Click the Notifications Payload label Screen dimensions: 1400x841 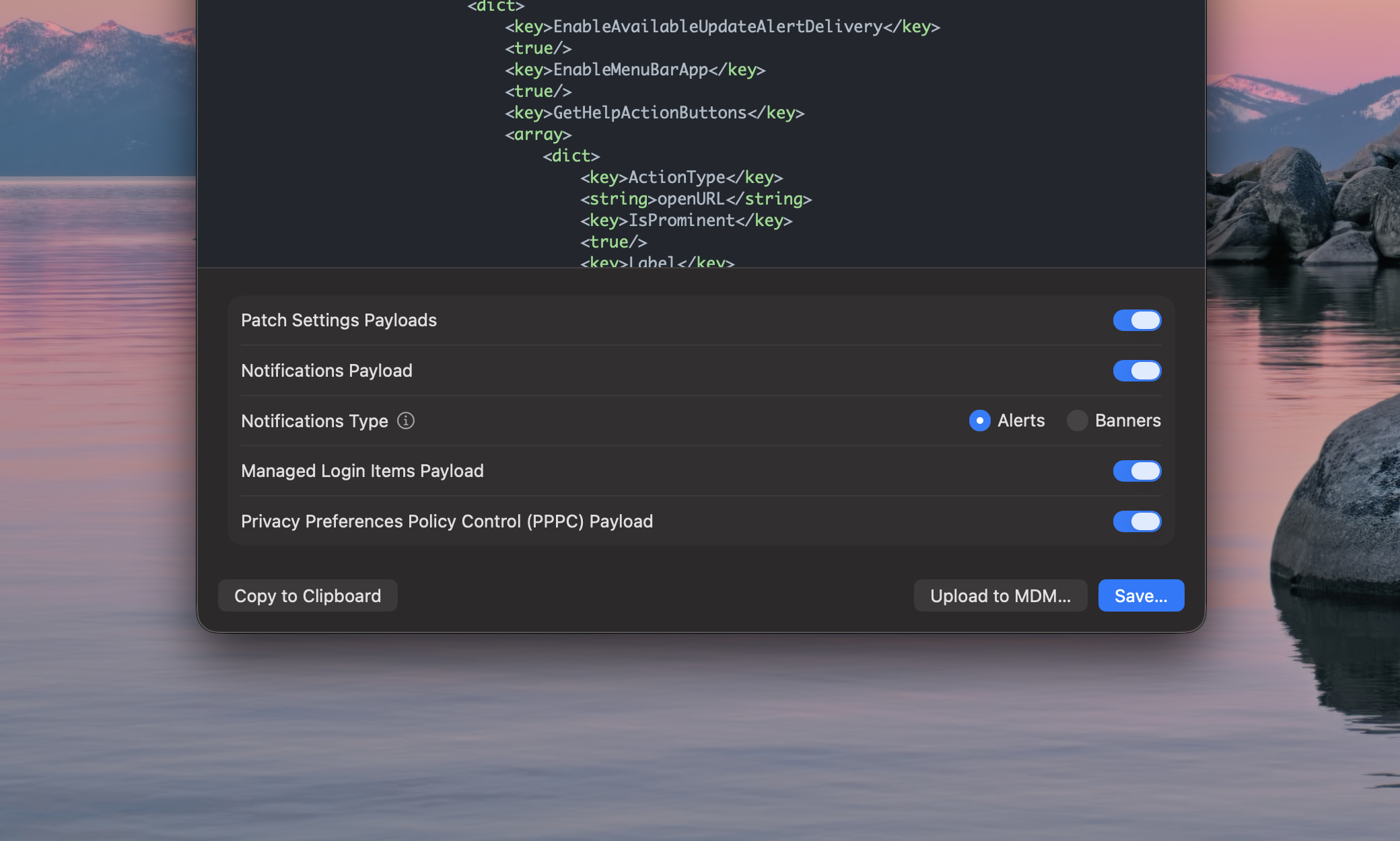(326, 371)
